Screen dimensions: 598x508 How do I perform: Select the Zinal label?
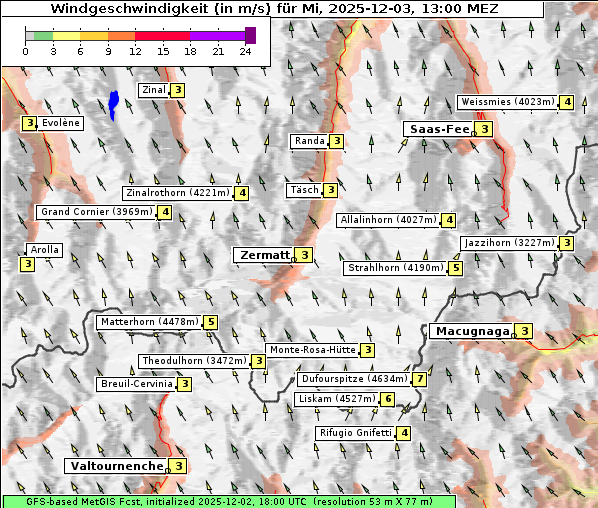point(153,90)
